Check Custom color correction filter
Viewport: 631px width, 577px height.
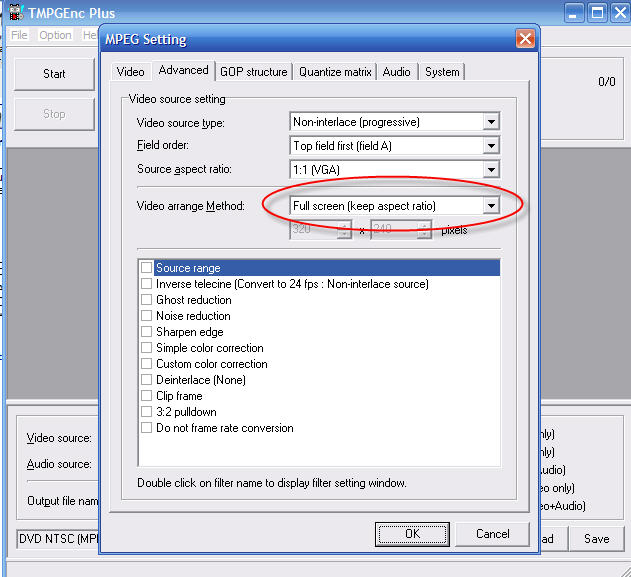tap(146, 364)
